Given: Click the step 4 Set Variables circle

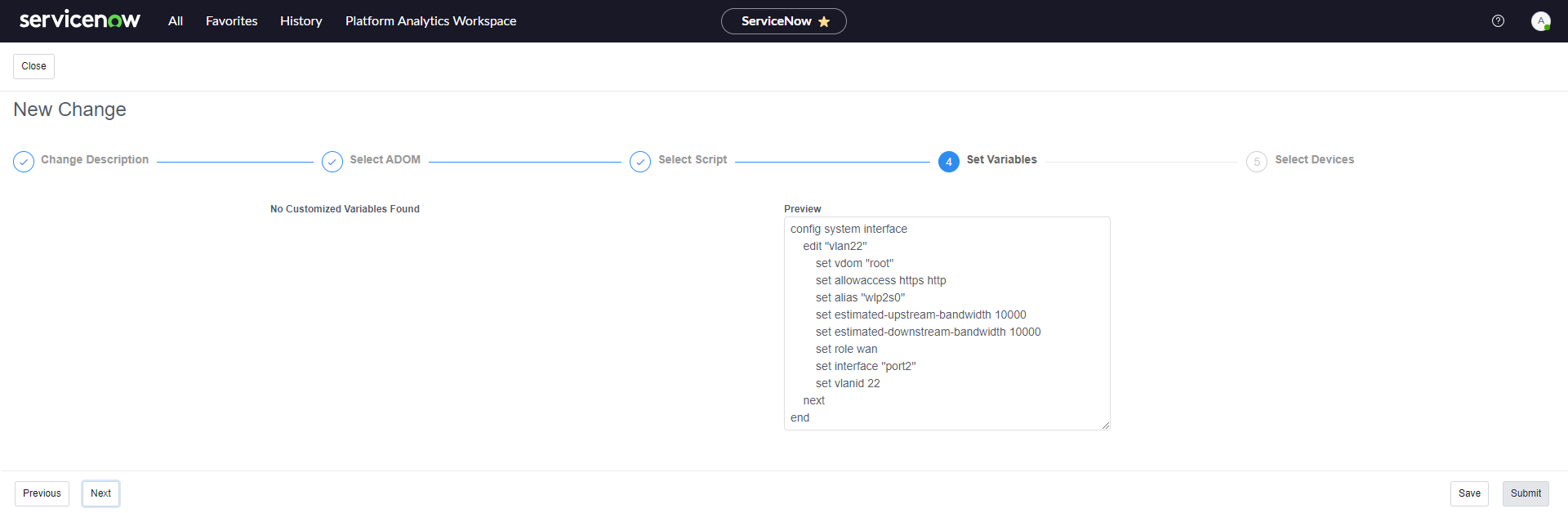Looking at the screenshot, I should coord(948,162).
